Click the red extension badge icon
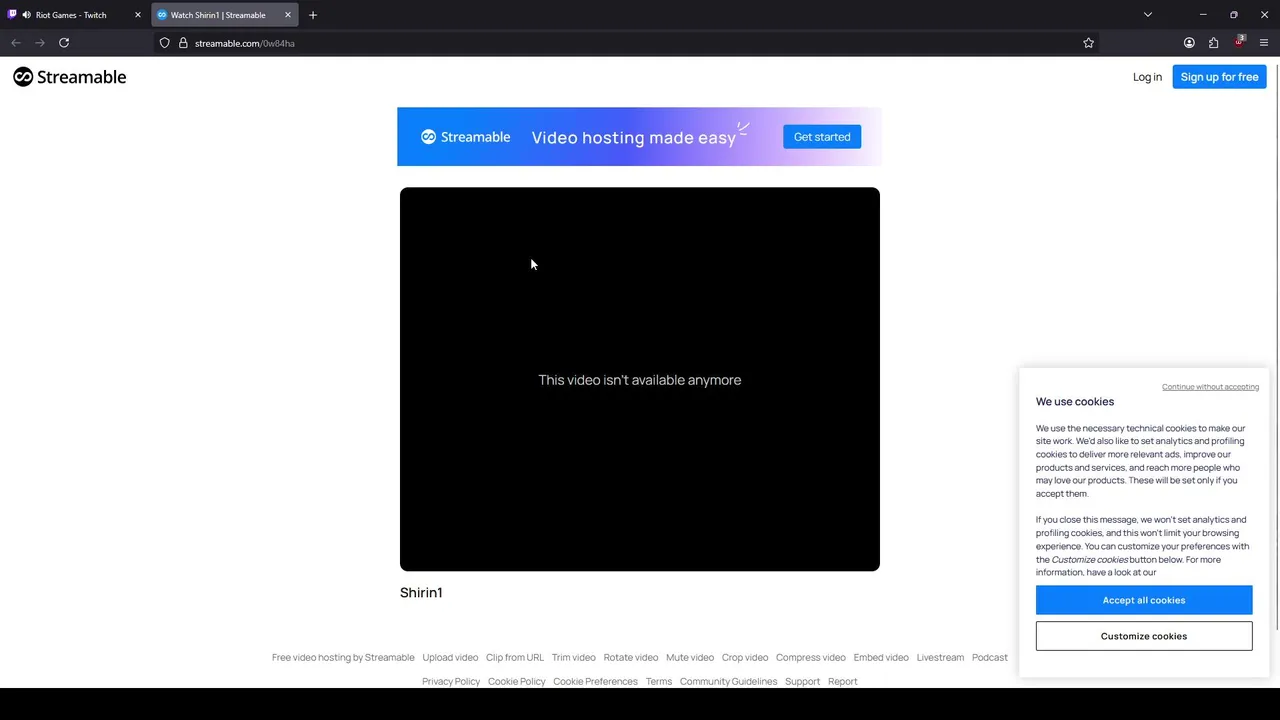Viewport: 1280px width, 720px height. pyautogui.click(x=1239, y=42)
